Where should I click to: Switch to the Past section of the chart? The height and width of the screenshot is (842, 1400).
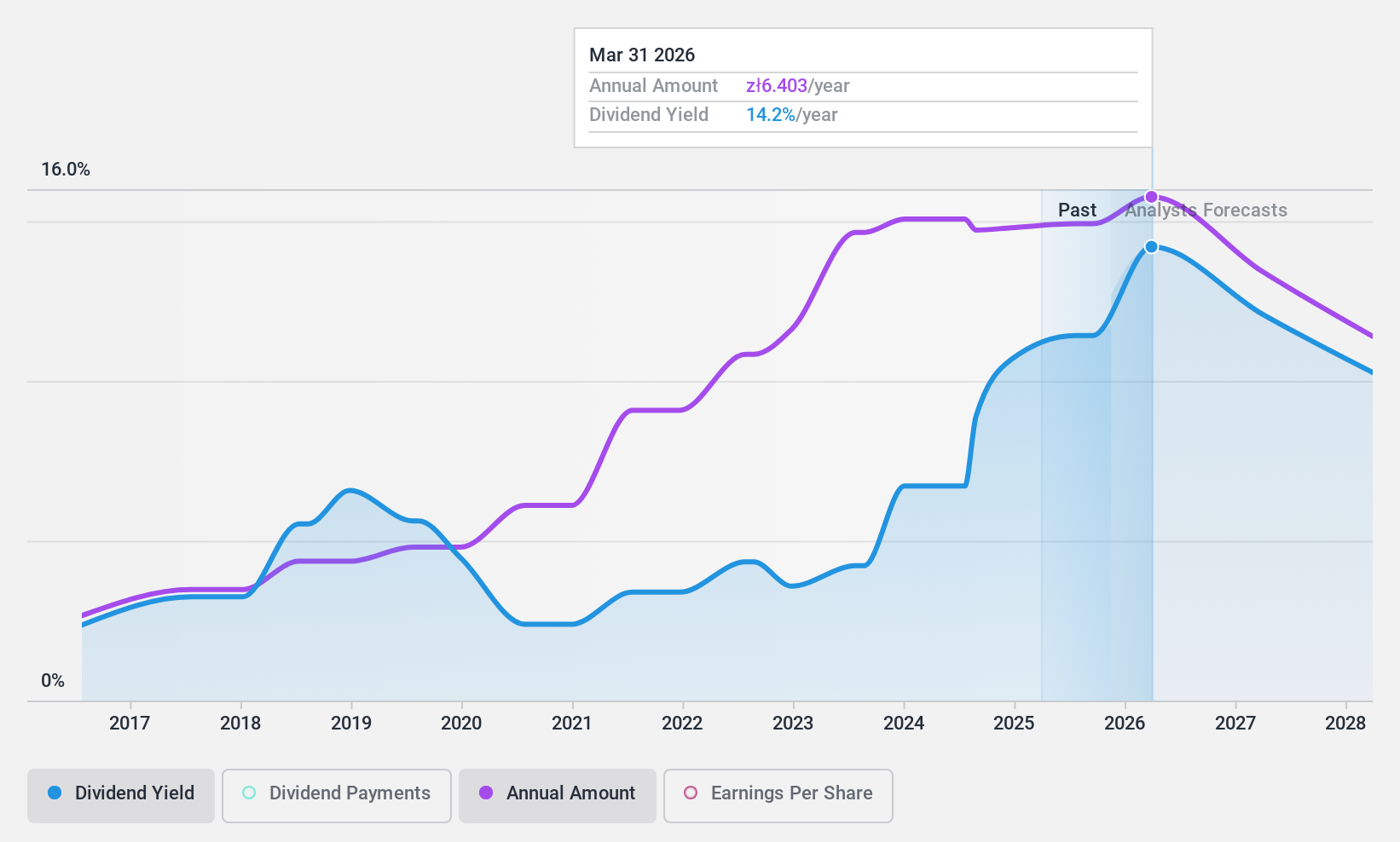click(x=1077, y=210)
